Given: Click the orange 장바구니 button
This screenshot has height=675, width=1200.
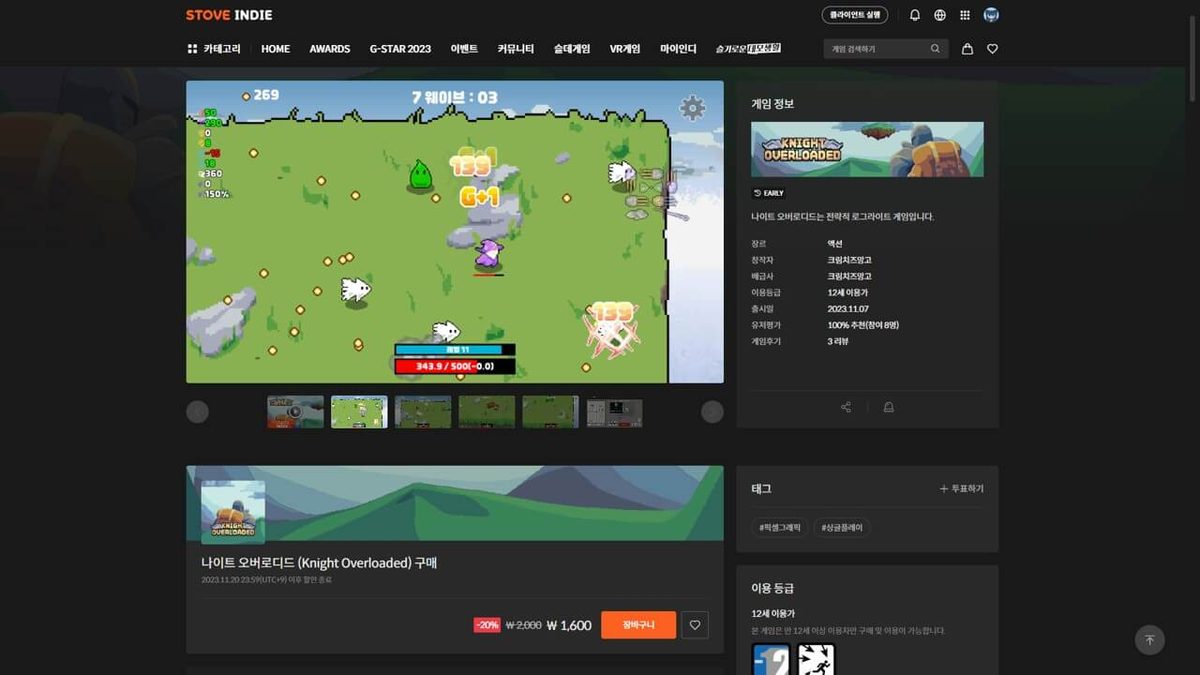Looking at the screenshot, I should (x=638, y=625).
